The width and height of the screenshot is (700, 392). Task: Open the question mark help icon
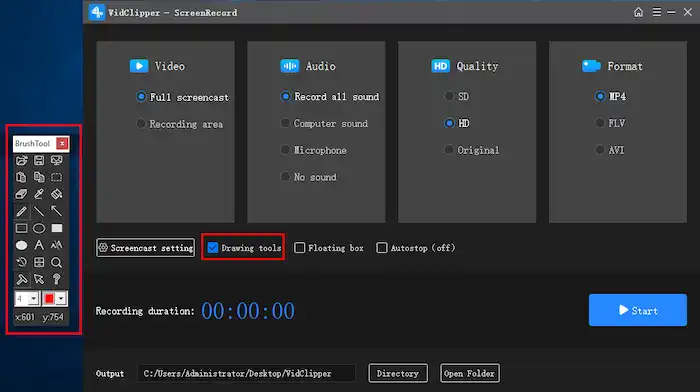57,279
